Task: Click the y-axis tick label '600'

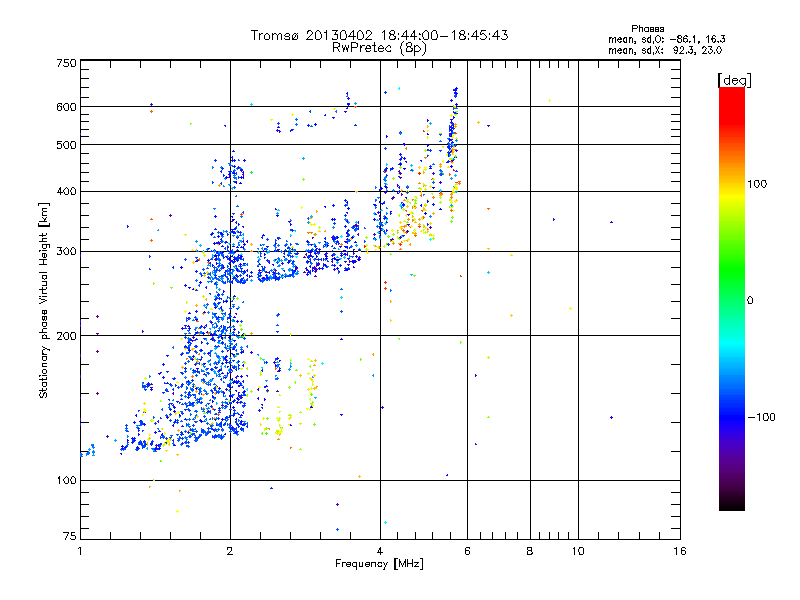Action: click(66, 107)
